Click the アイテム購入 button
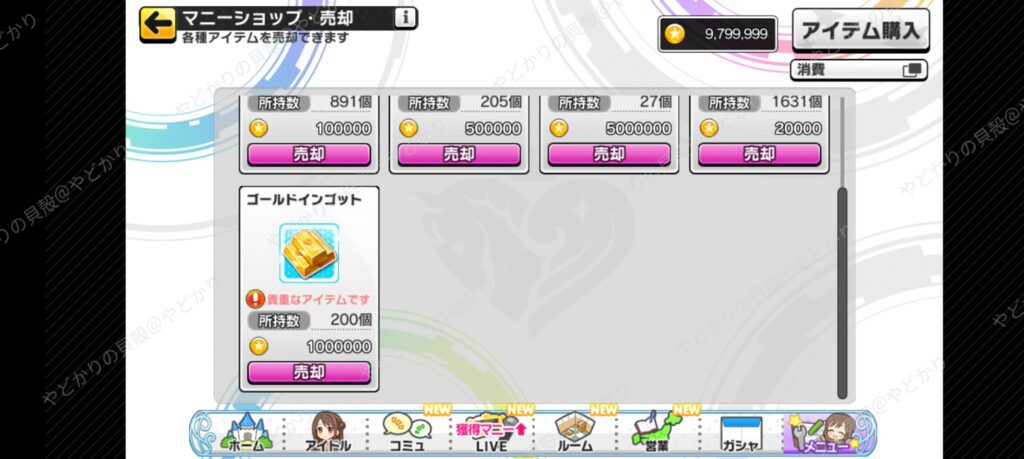Screen dimensions: 1024x459 [861, 30]
